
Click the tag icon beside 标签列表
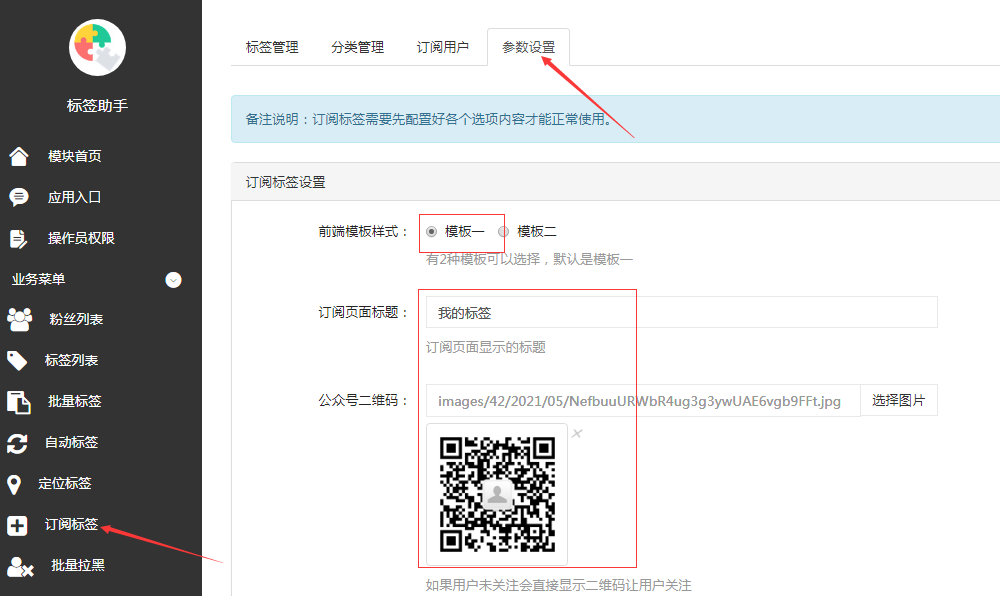[x=17, y=360]
